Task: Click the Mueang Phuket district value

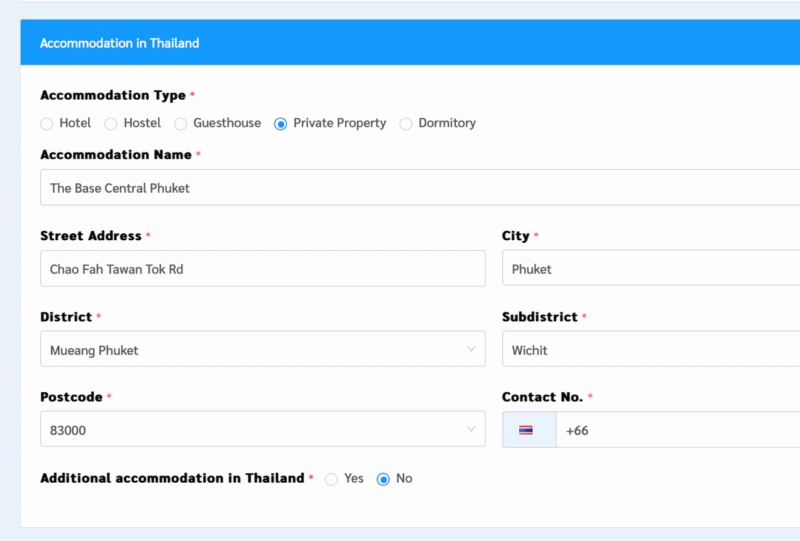Action: coord(95,350)
